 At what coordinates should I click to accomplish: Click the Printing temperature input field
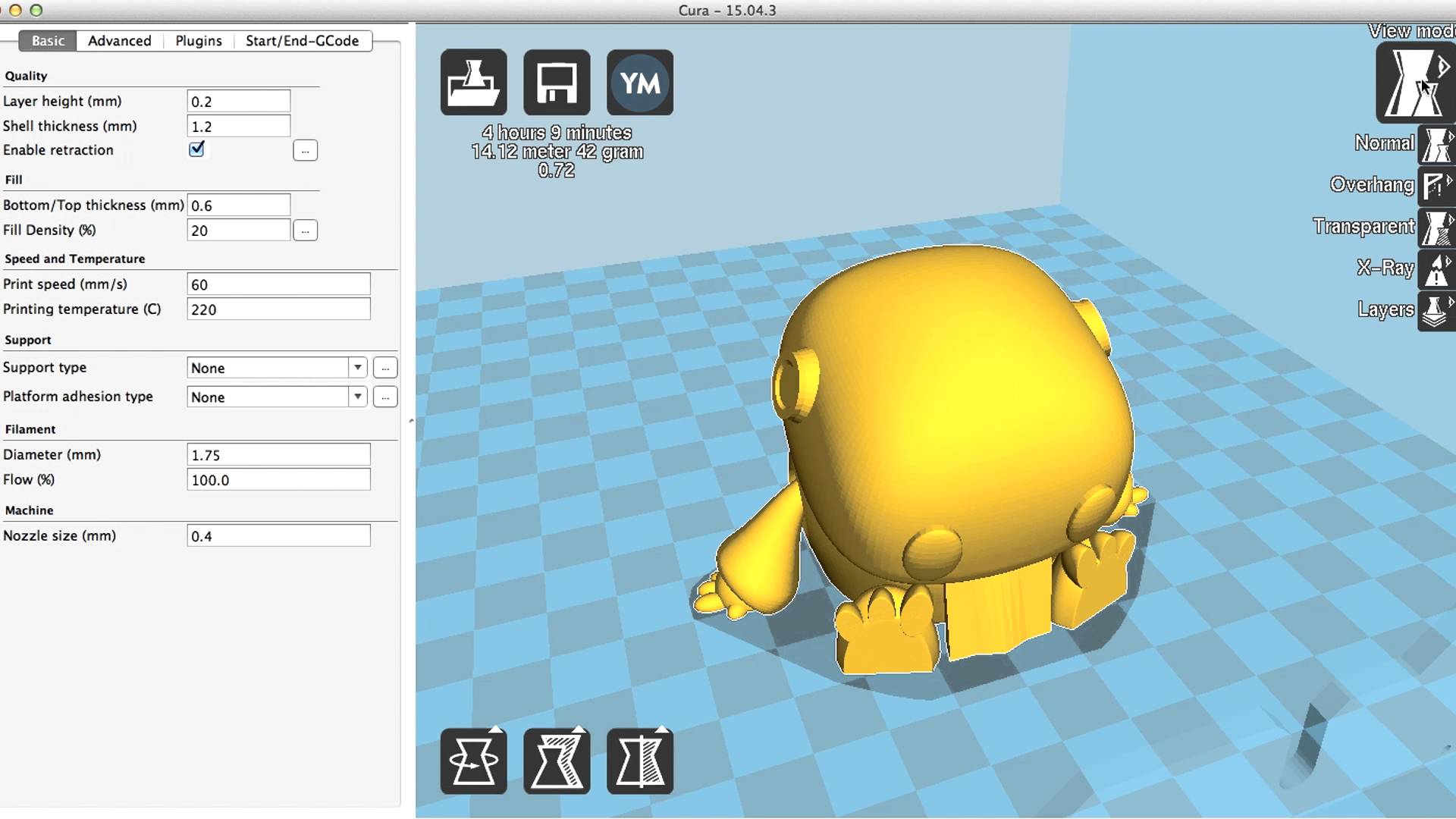[x=278, y=309]
